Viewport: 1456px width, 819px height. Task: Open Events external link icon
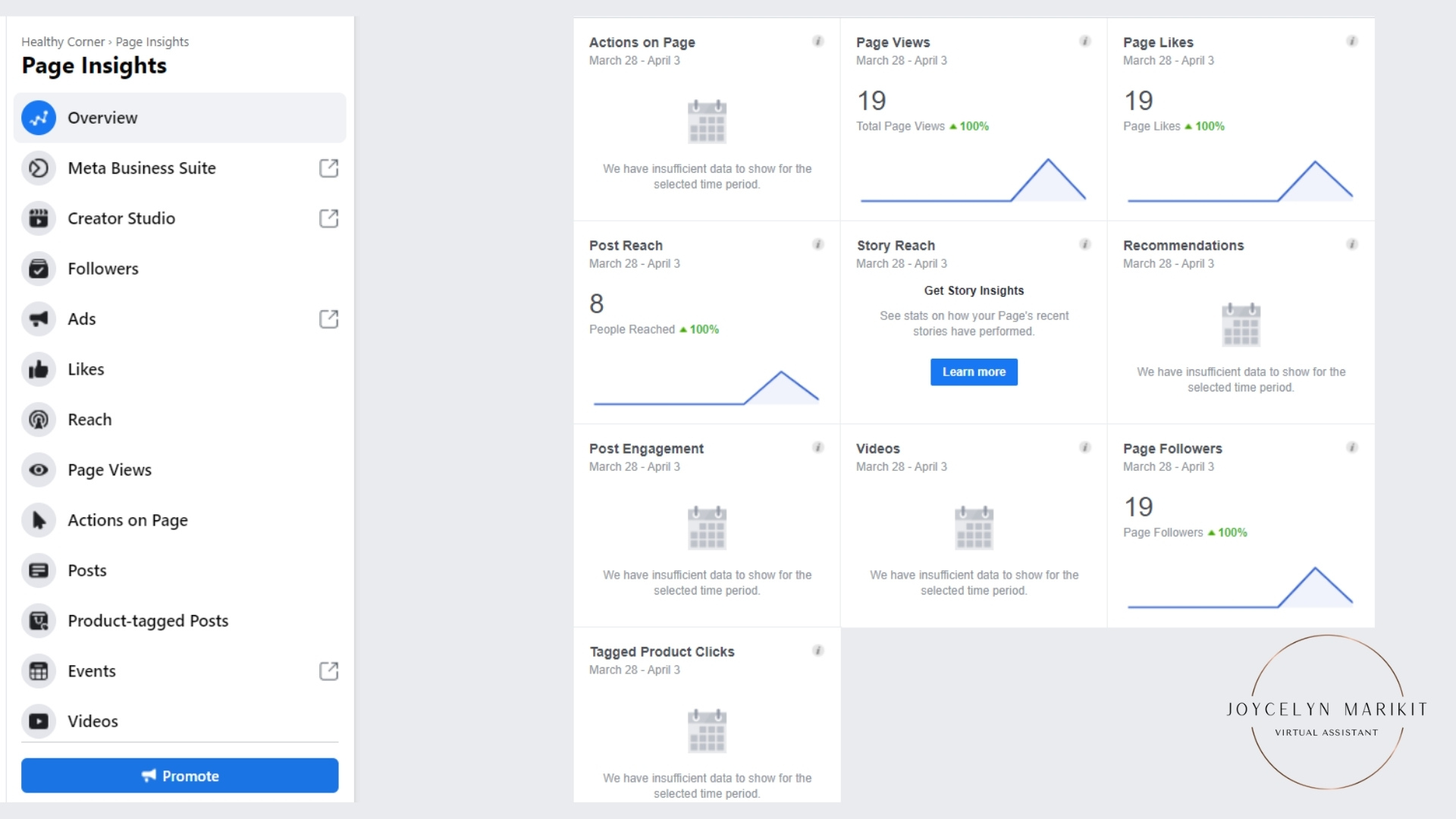[328, 671]
